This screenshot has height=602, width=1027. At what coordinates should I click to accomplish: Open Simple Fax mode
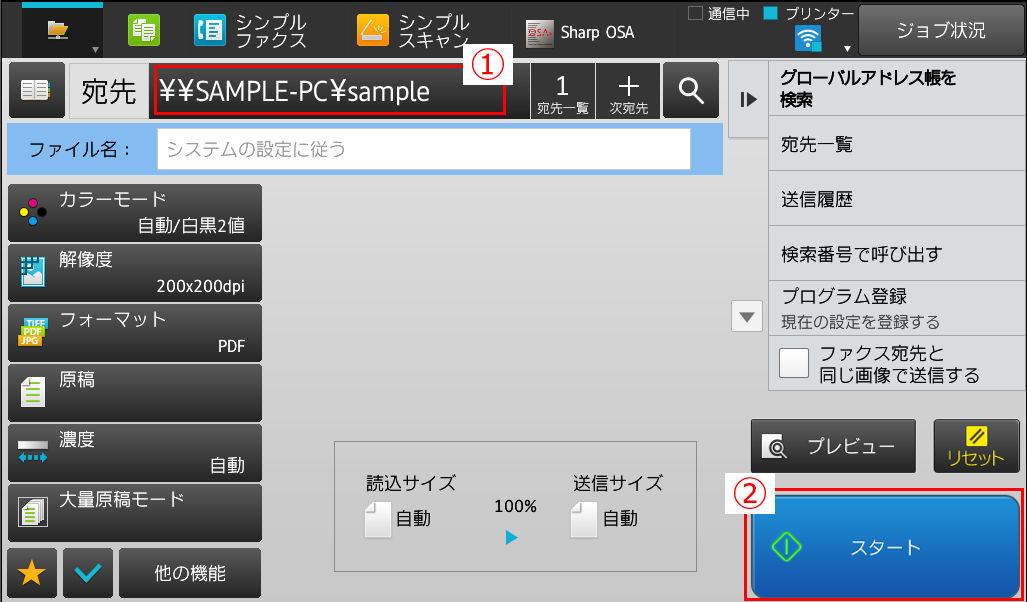[x=251, y=31]
